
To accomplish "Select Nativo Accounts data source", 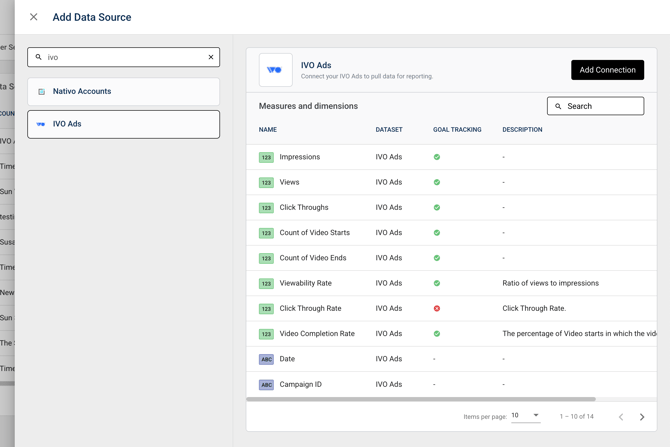I will [x=123, y=92].
